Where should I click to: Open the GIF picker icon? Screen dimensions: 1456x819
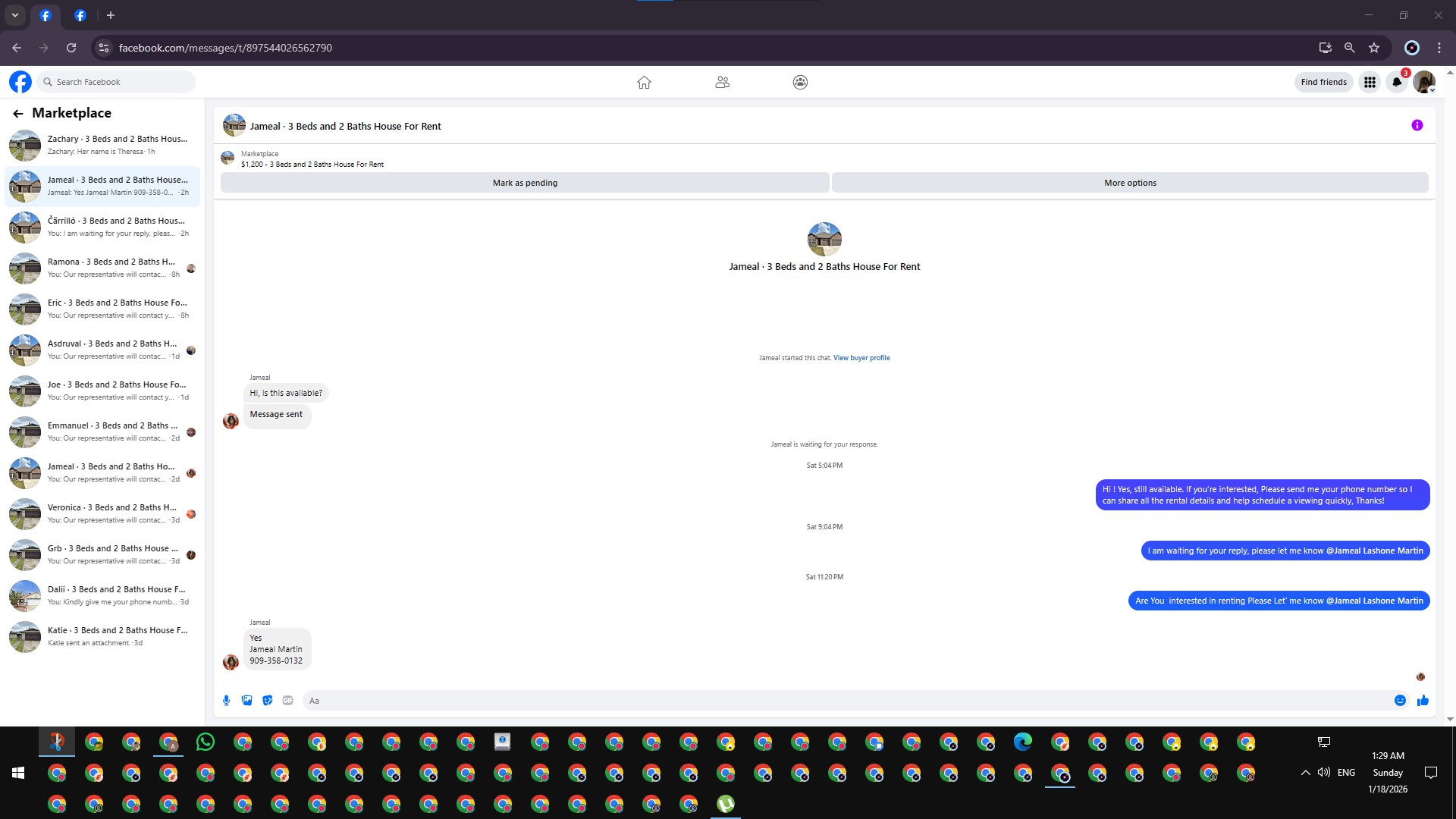(x=287, y=701)
